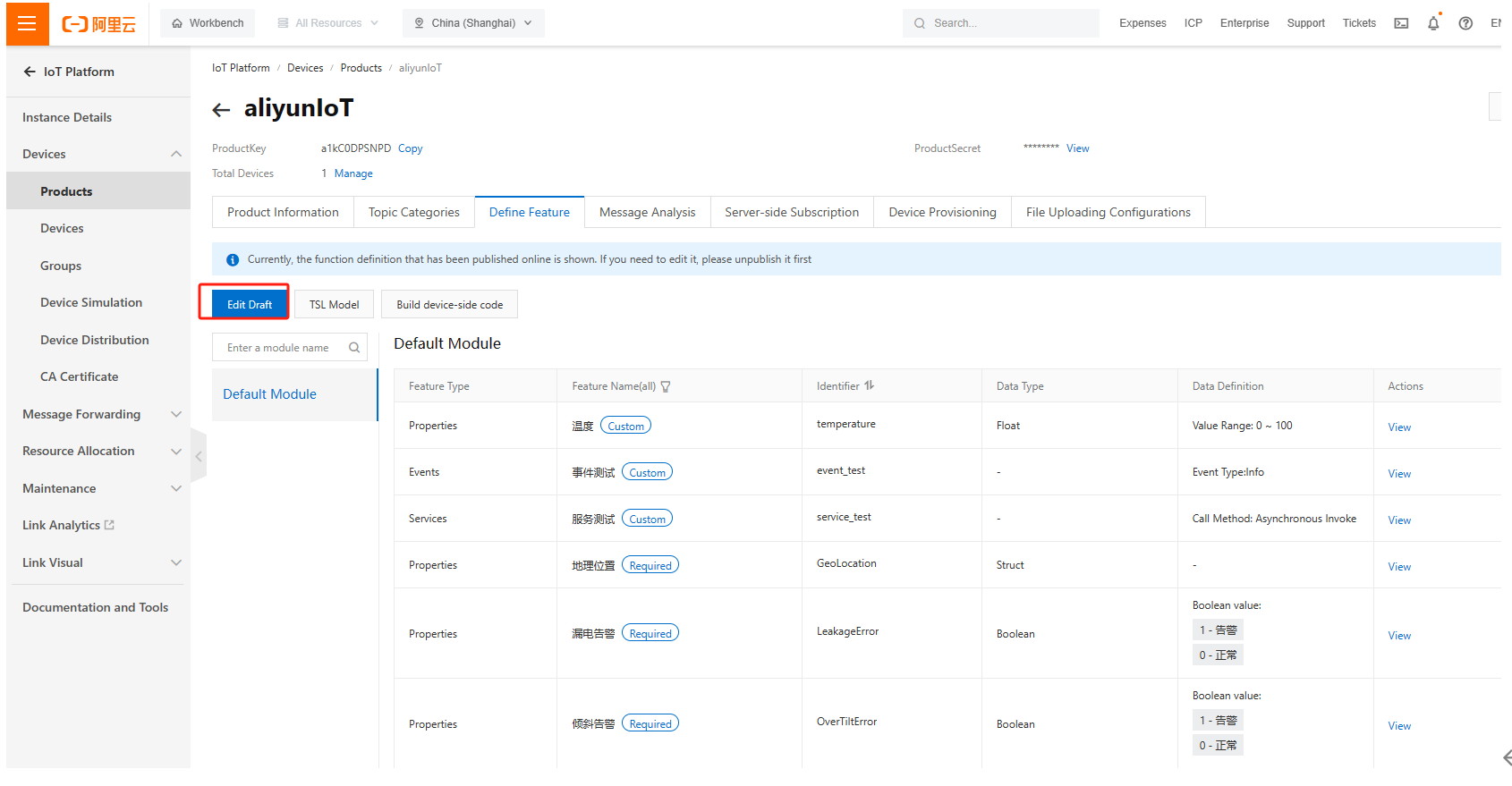The height and width of the screenshot is (786, 1512).
Task: Launch Cloud Shell terminal icon
Action: pyautogui.click(x=1401, y=23)
